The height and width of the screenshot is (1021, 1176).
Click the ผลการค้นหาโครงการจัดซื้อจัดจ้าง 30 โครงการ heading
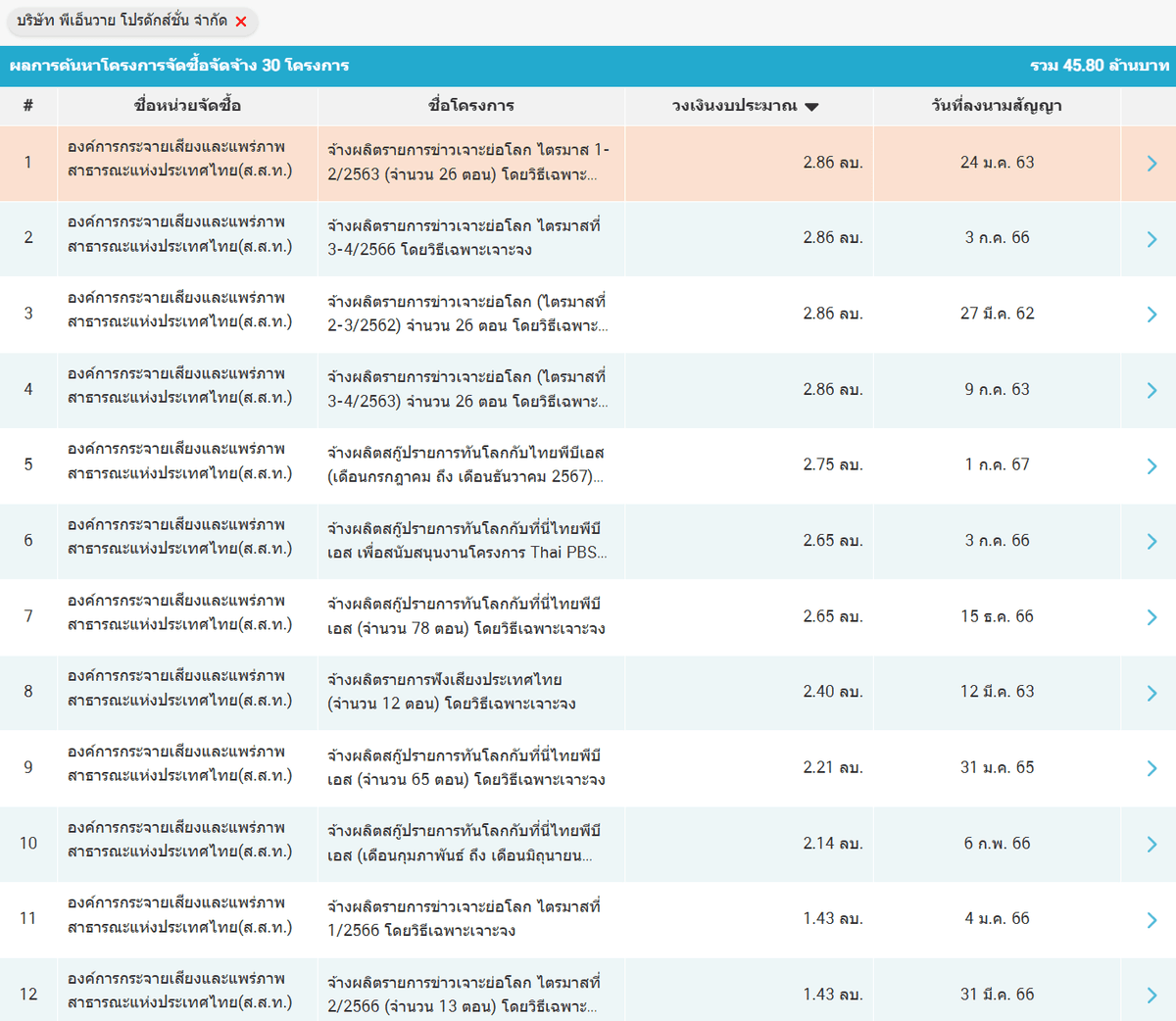179,66
